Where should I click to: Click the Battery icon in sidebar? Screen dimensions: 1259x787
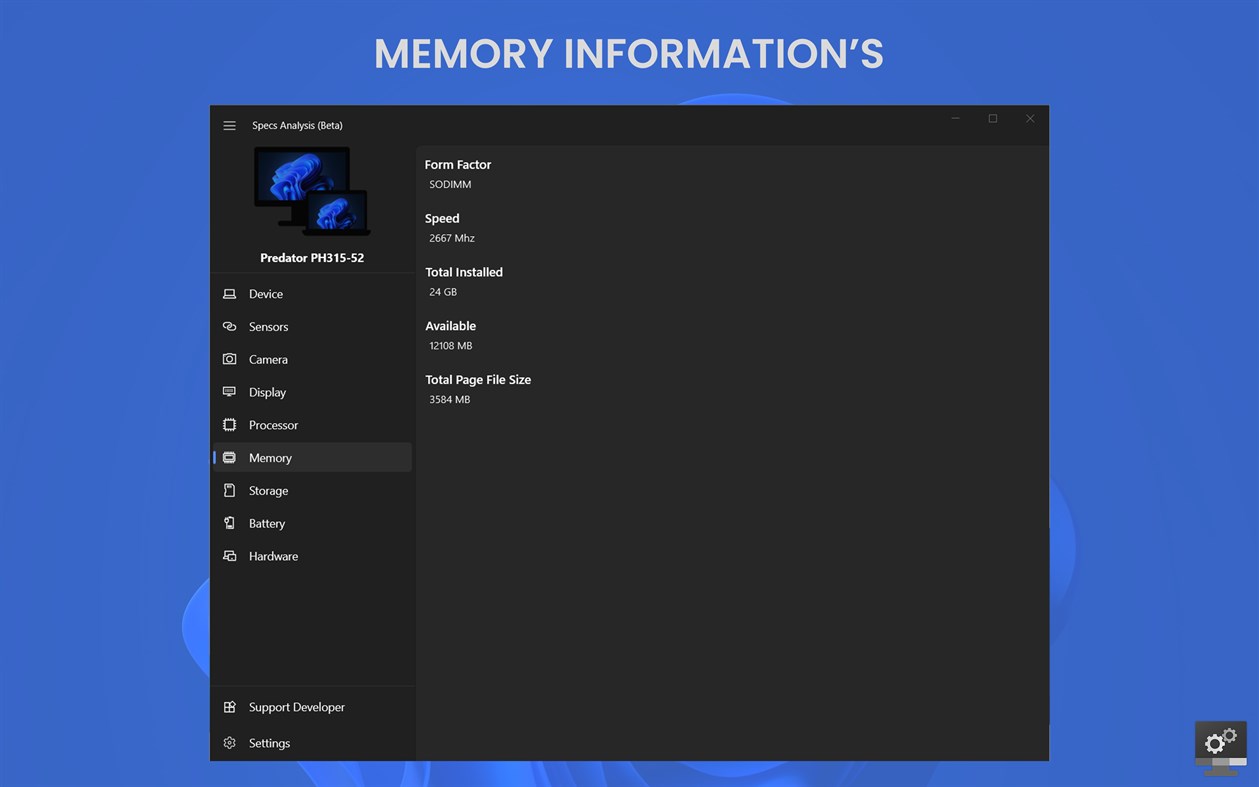(x=231, y=523)
